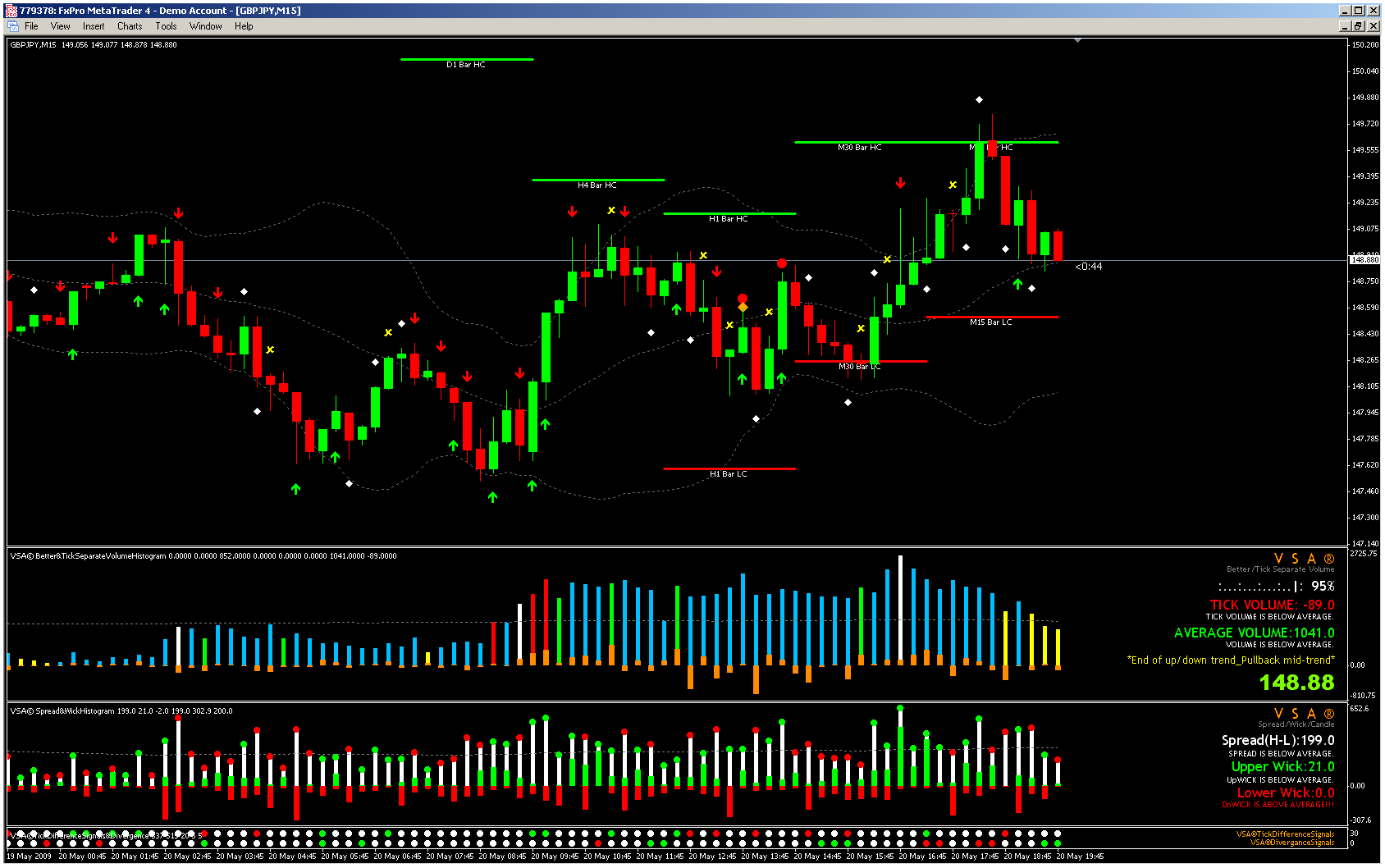
Task: Click the Spread(H-L):199.0 readout
Action: (x=1278, y=740)
